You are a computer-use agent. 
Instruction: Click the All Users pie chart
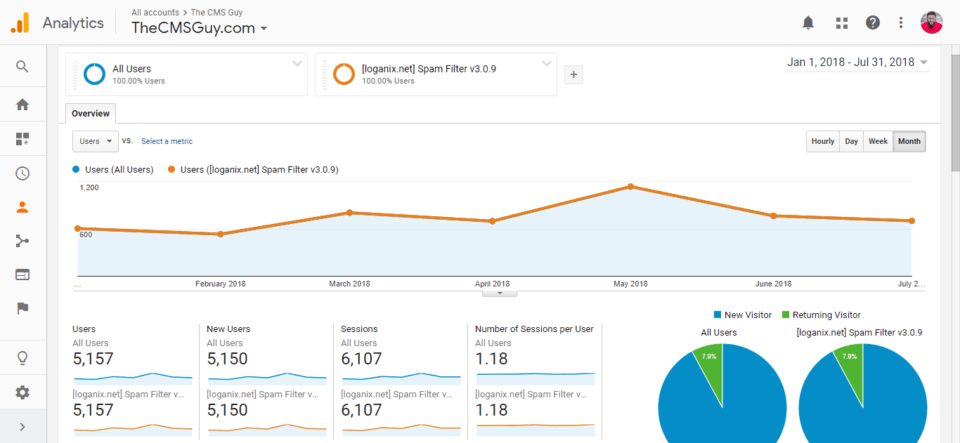pos(722,394)
